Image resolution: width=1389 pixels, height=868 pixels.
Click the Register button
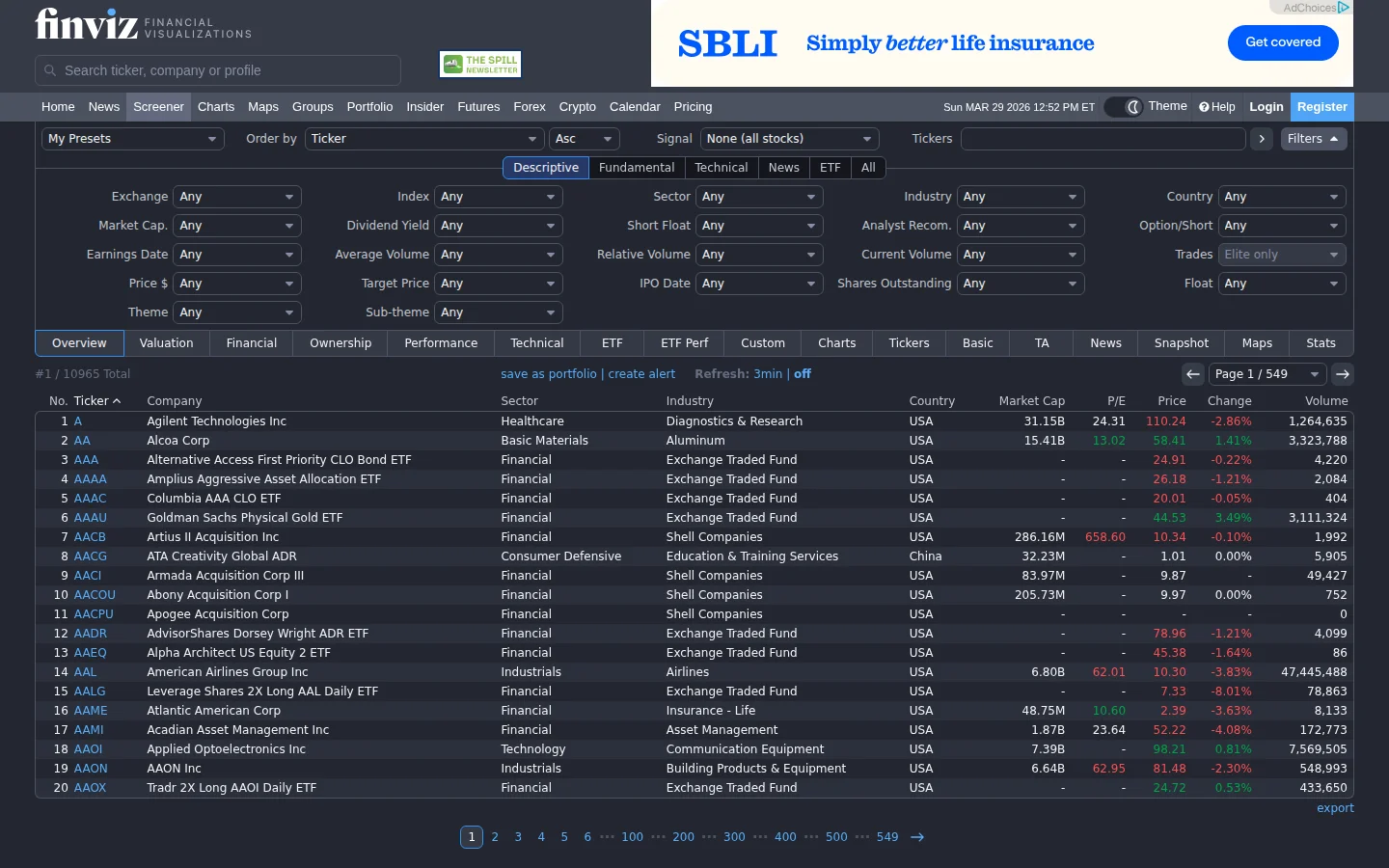pos(1321,107)
